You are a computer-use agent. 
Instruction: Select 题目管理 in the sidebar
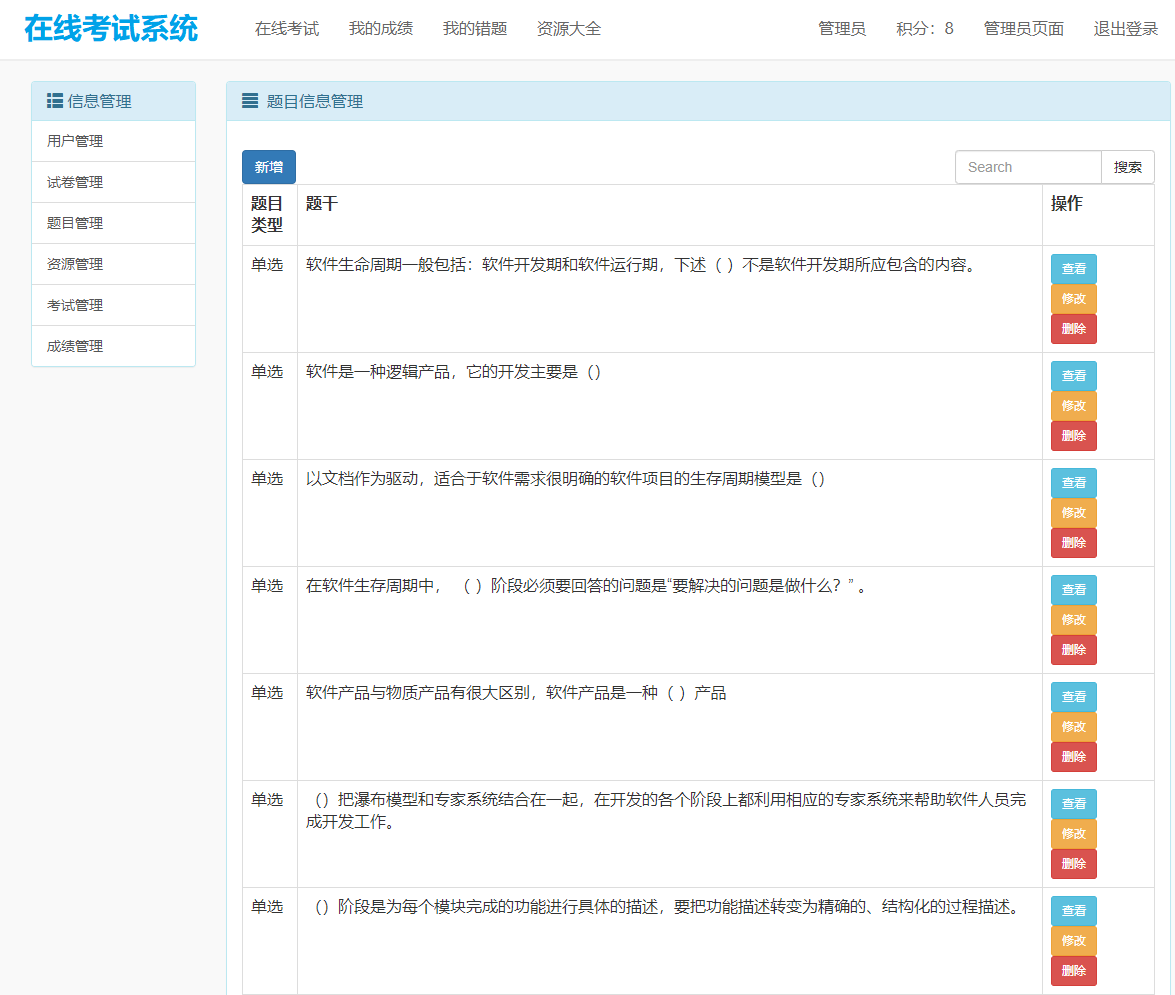113,223
